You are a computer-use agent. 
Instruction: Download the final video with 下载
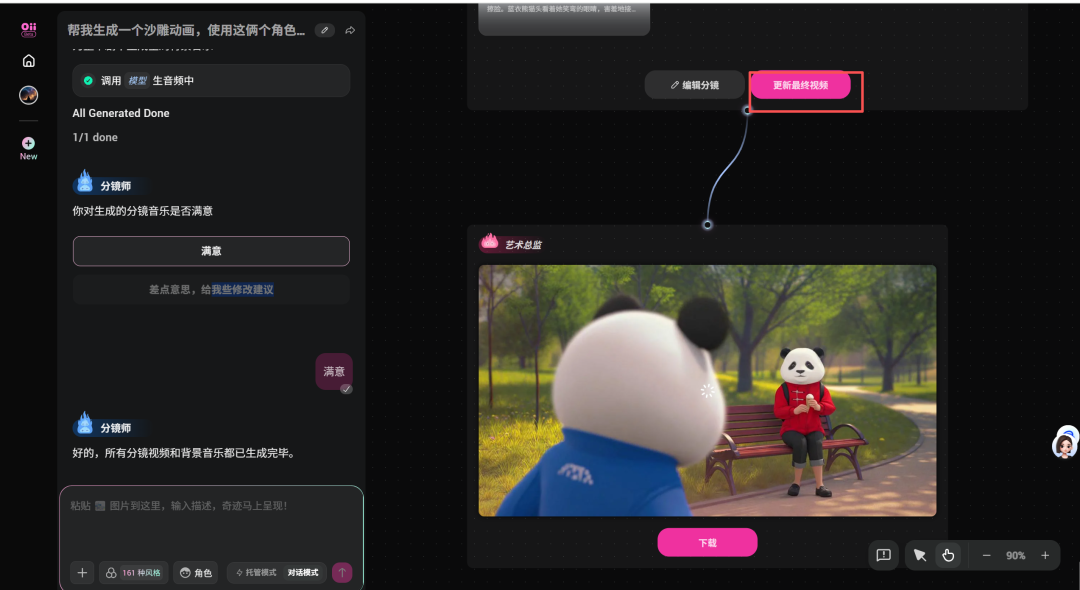(x=707, y=542)
